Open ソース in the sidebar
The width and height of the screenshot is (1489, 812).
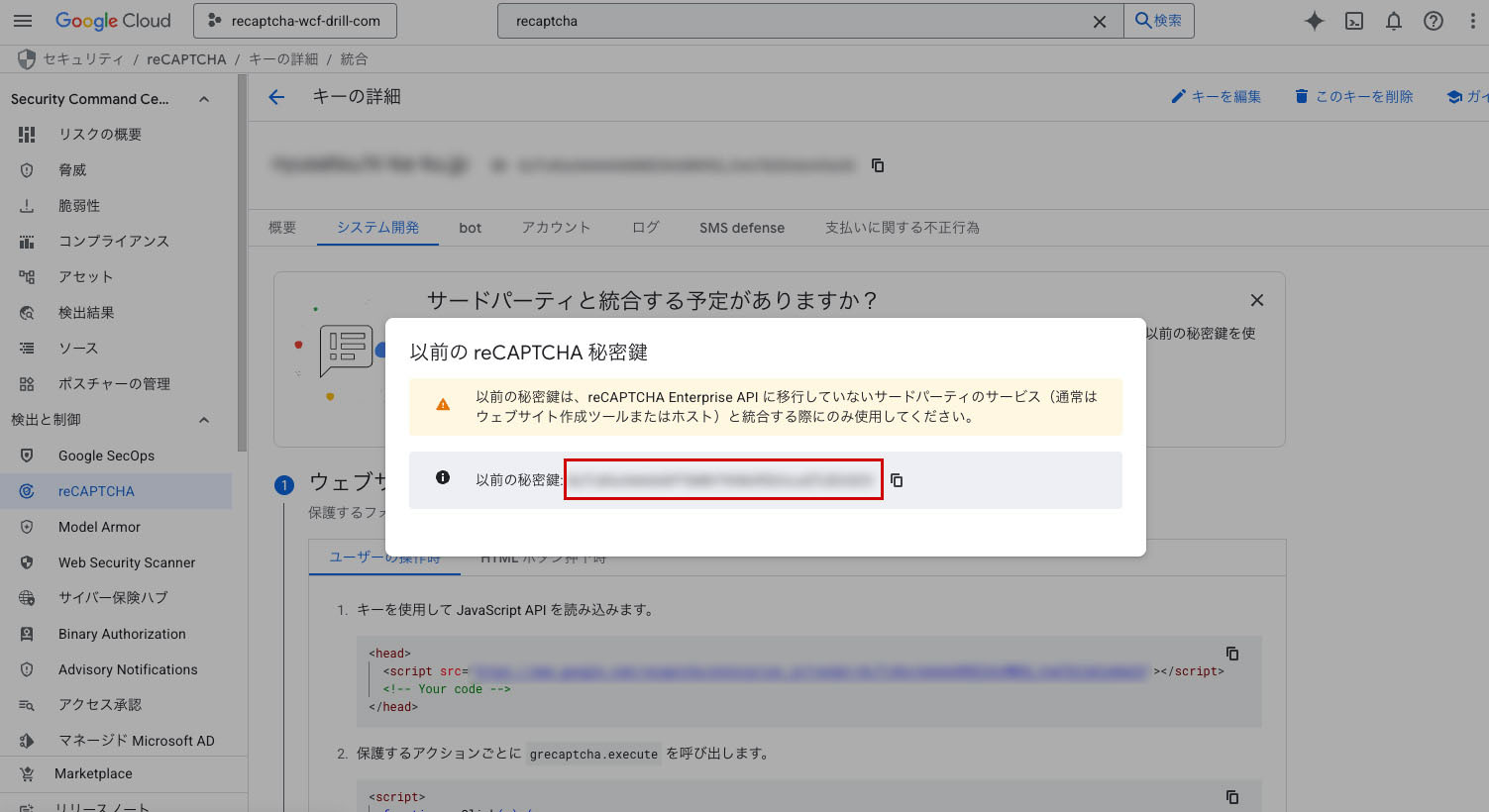point(116,349)
